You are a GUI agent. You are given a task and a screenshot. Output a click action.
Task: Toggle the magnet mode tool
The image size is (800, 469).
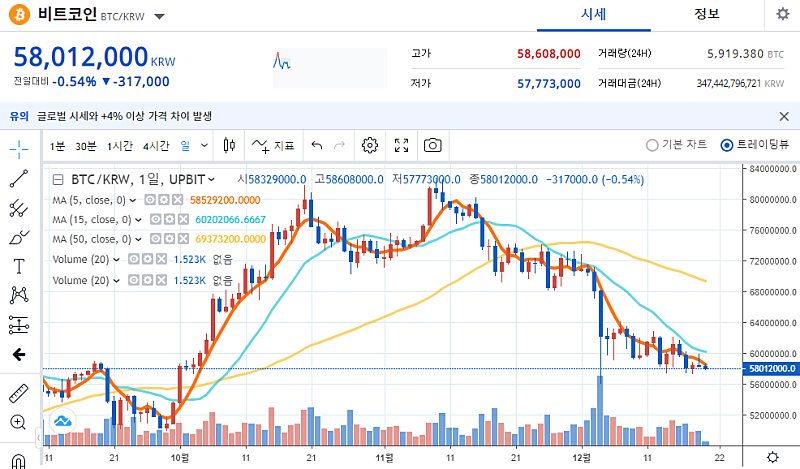[x=18, y=461]
